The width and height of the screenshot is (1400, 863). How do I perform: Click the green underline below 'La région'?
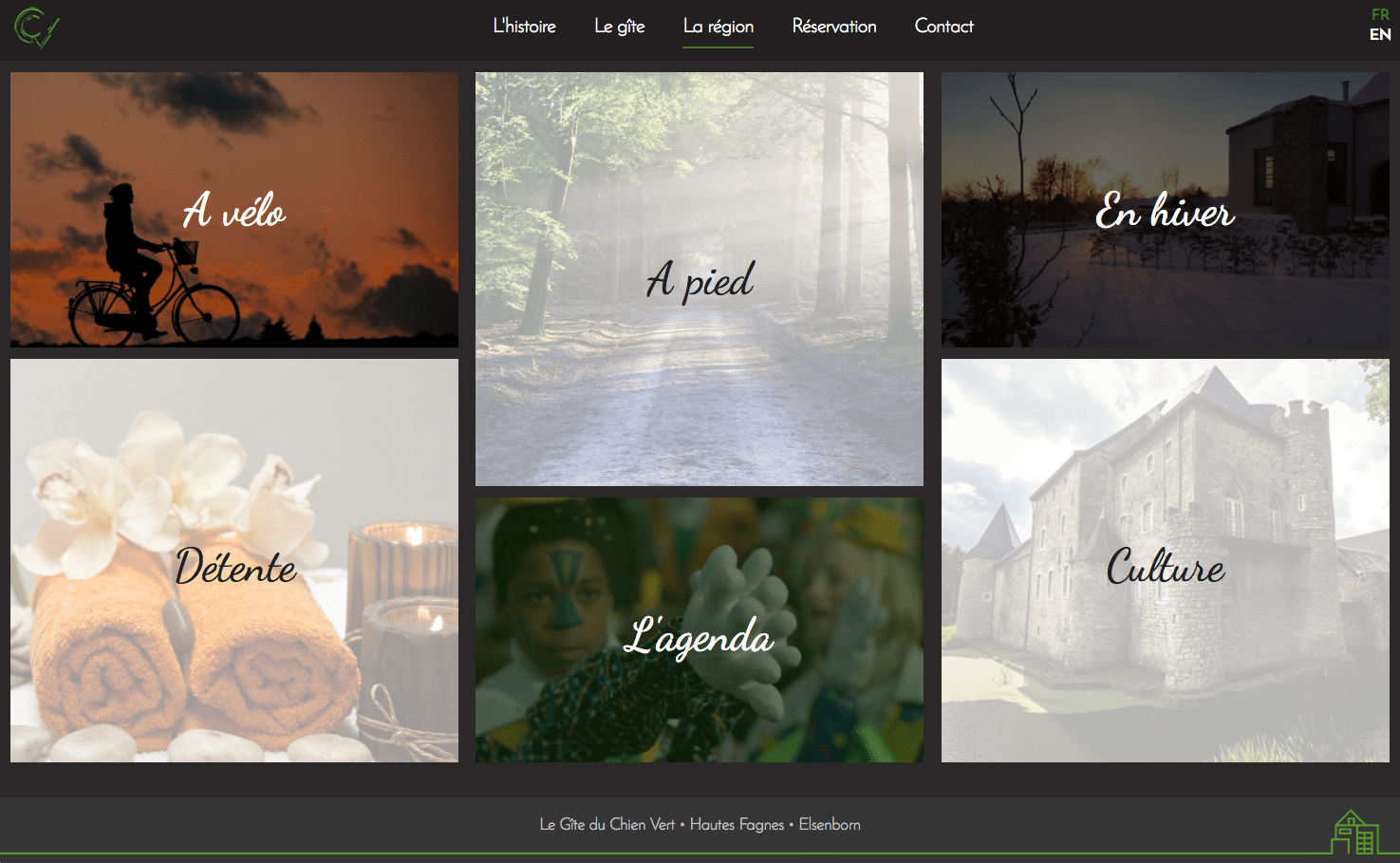point(718,47)
